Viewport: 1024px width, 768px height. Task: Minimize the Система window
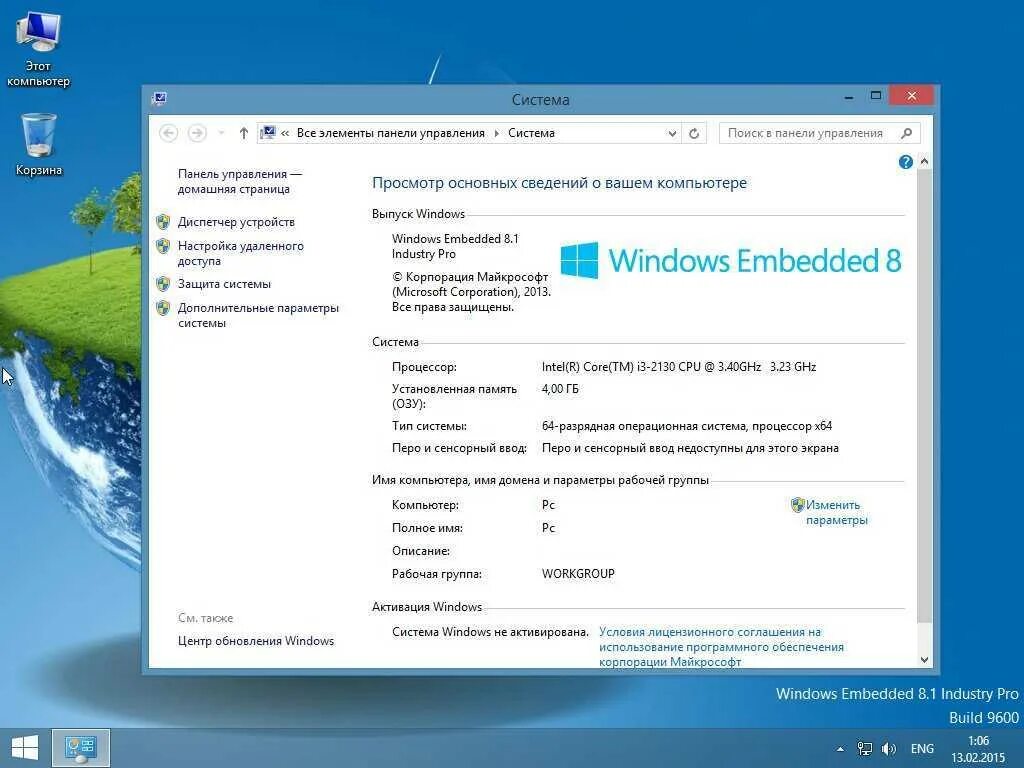click(848, 97)
